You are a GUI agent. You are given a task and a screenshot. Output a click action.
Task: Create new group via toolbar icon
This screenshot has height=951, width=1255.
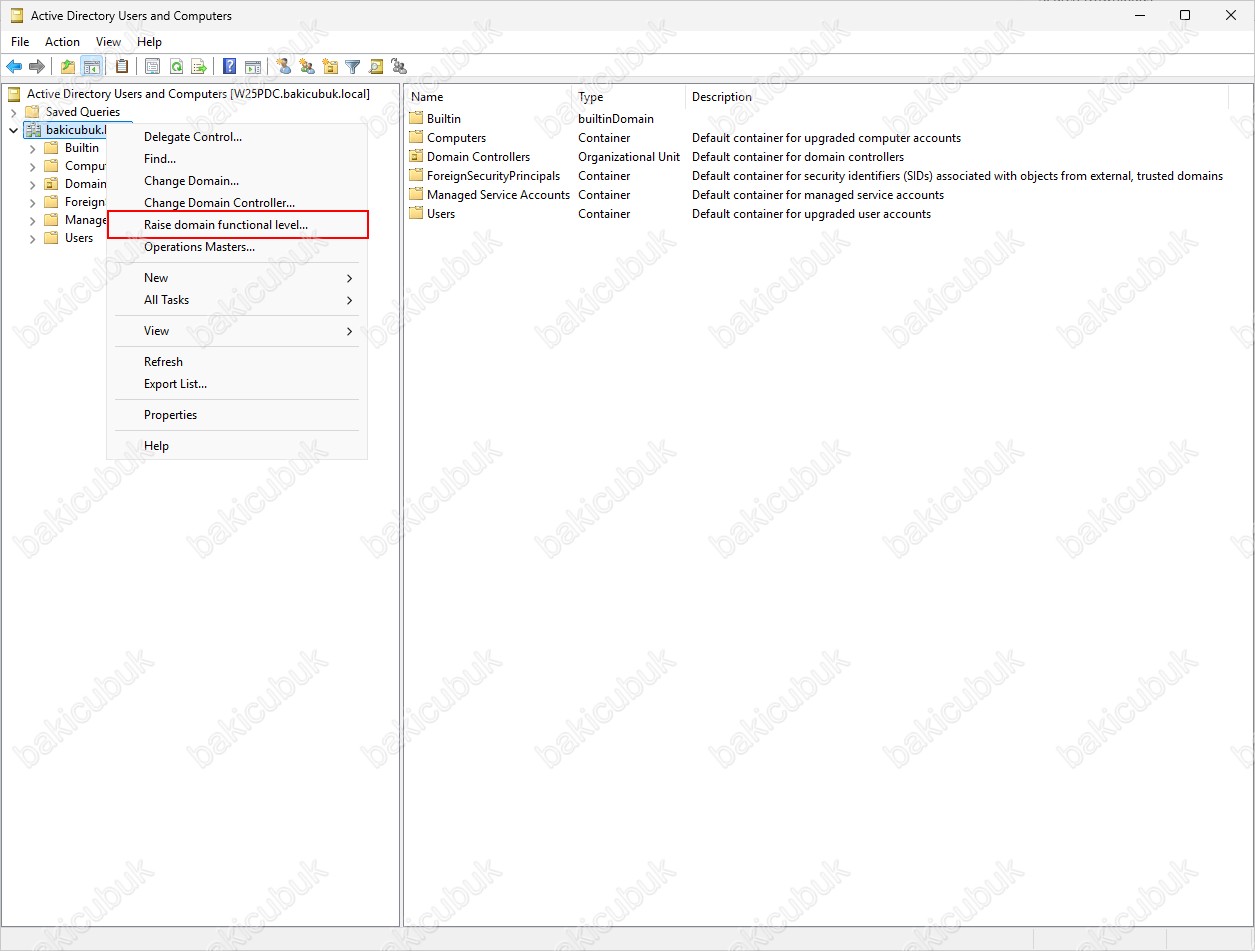point(307,67)
